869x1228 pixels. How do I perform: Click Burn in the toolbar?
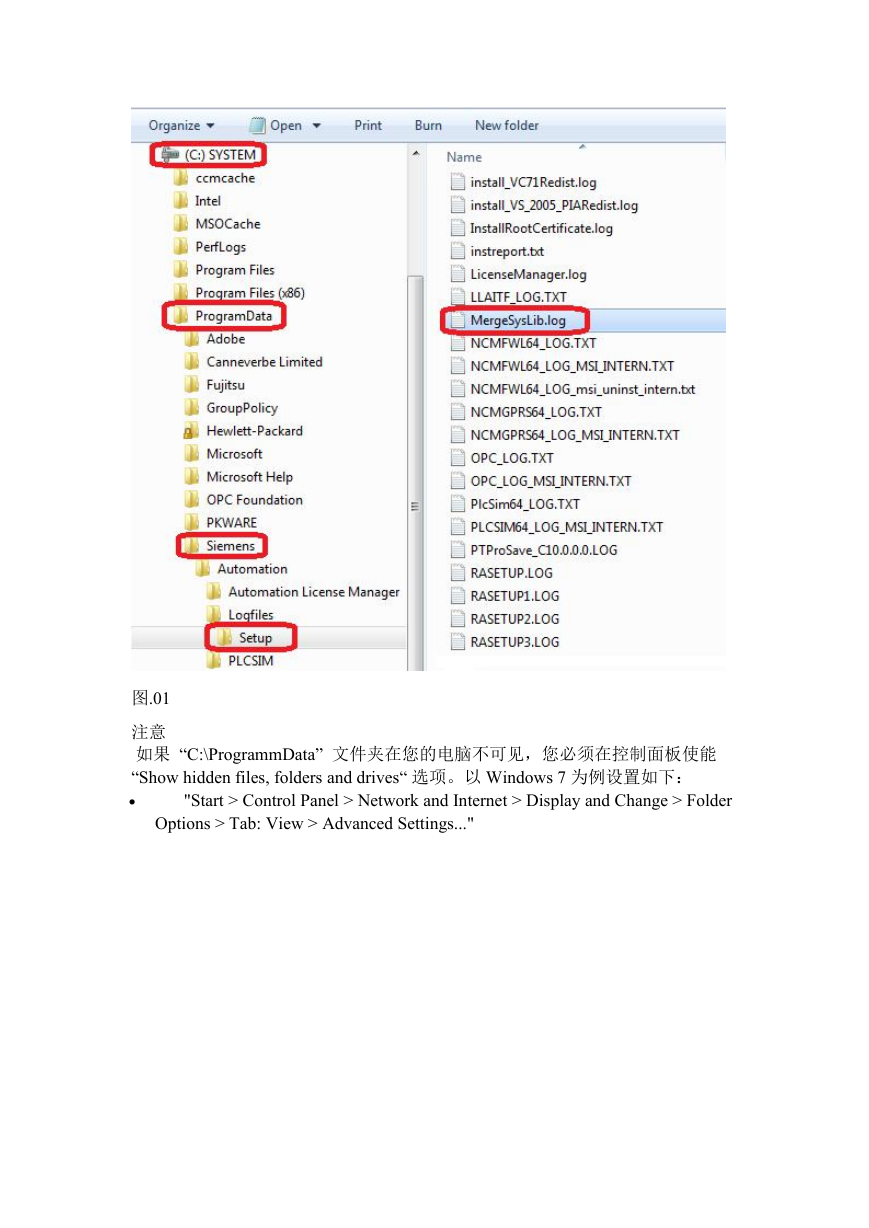[x=428, y=125]
